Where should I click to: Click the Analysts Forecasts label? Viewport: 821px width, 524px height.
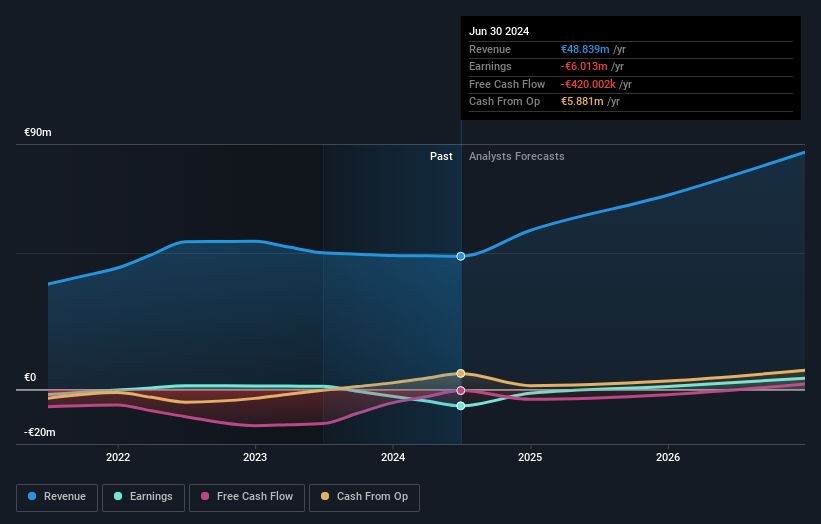click(x=517, y=157)
